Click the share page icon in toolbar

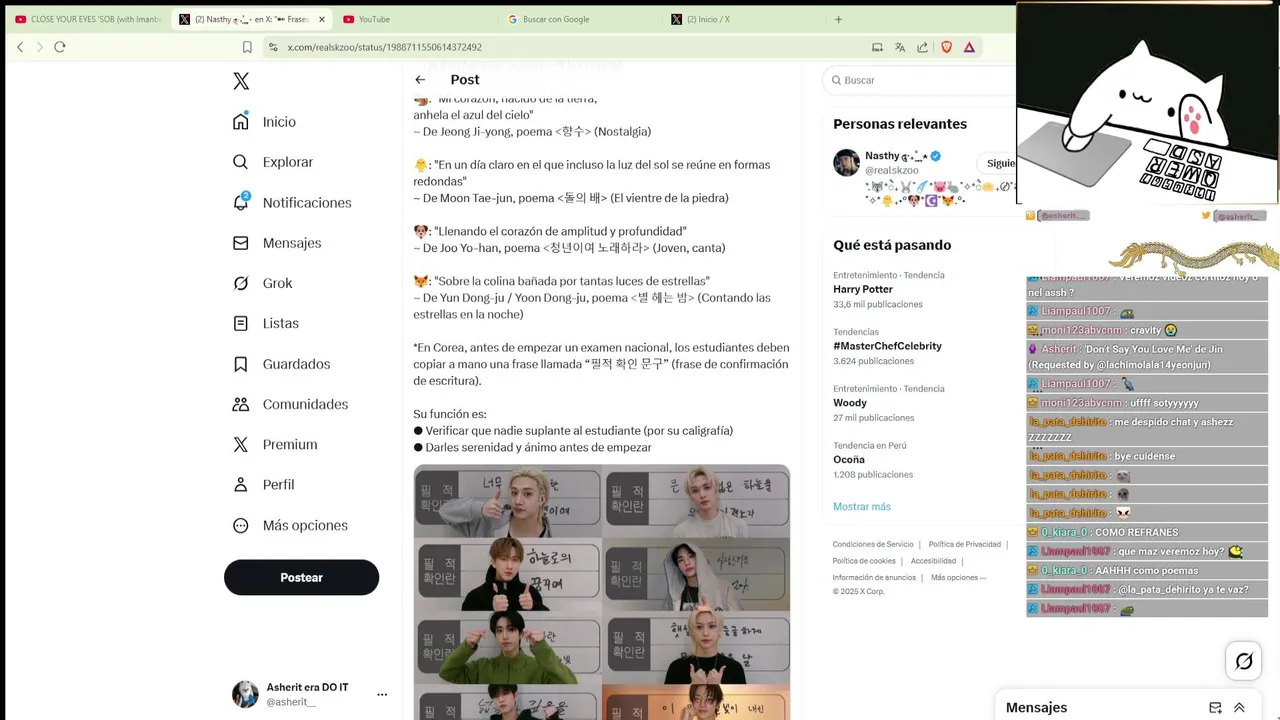point(922,47)
